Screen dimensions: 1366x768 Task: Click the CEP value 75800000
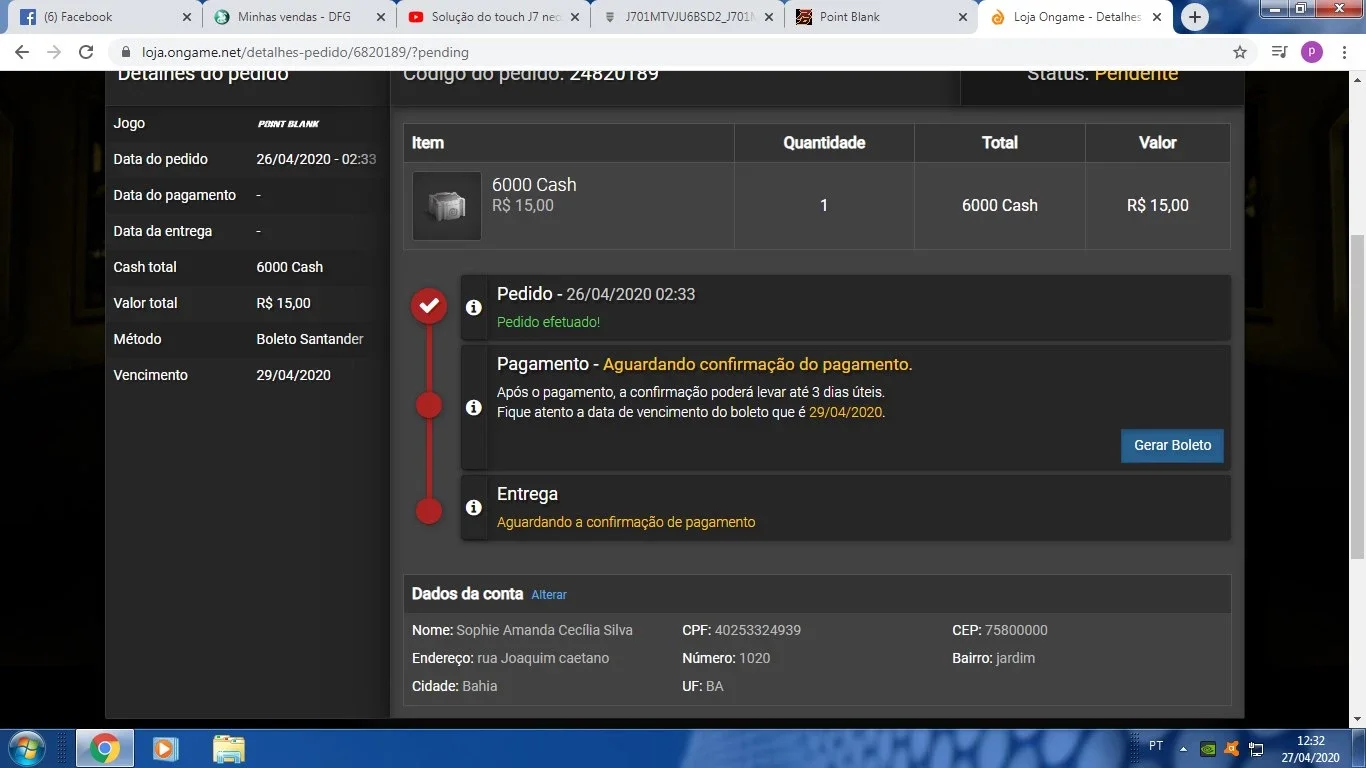(1017, 630)
